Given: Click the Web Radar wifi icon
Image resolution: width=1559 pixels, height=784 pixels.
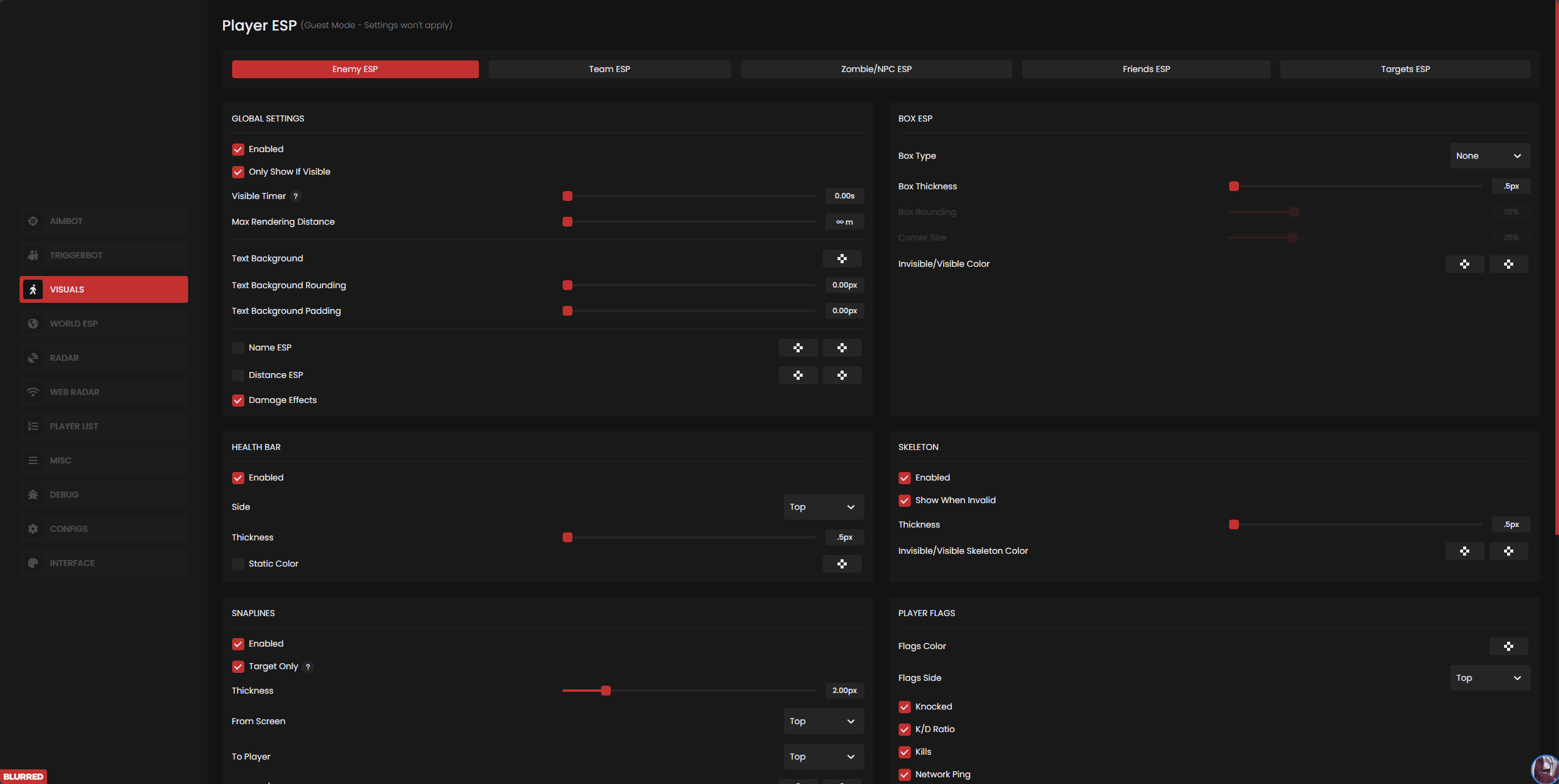Looking at the screenshot, I should pos(33,392).
